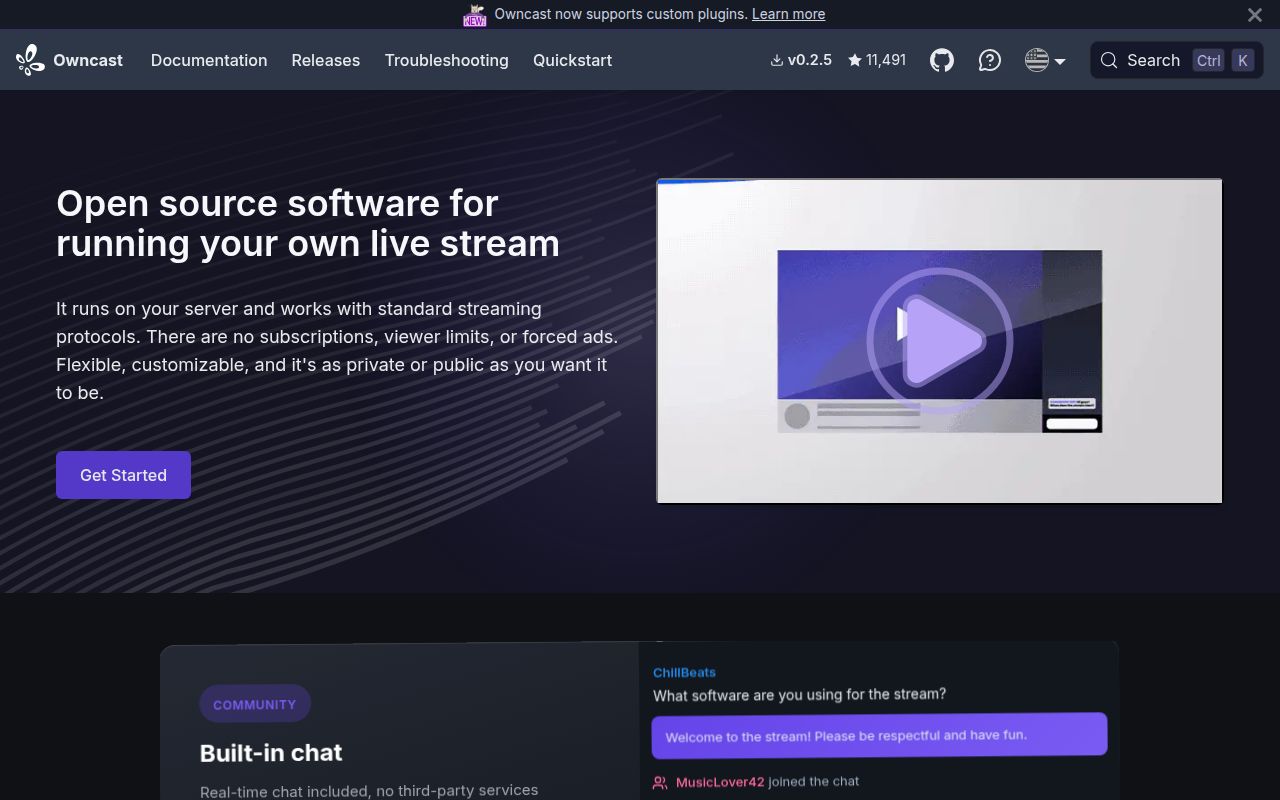The width and height of the screenshot is (1280, 800).
Task: Click the COMMUNITY badge
Action: pos(255,704)
